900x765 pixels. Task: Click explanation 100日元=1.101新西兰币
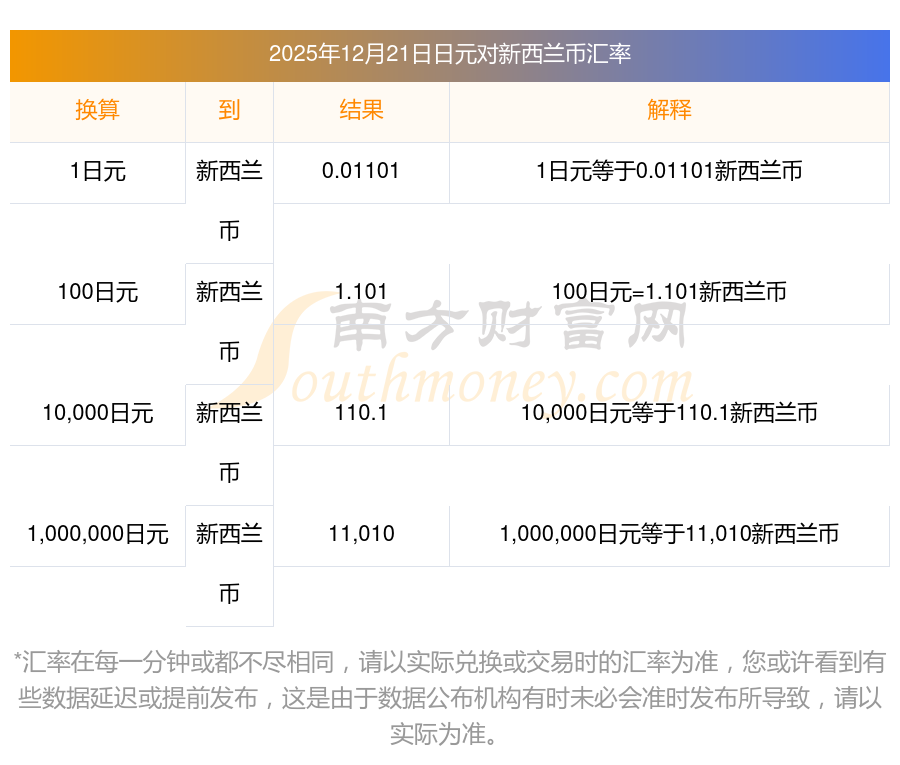(669, 292)
